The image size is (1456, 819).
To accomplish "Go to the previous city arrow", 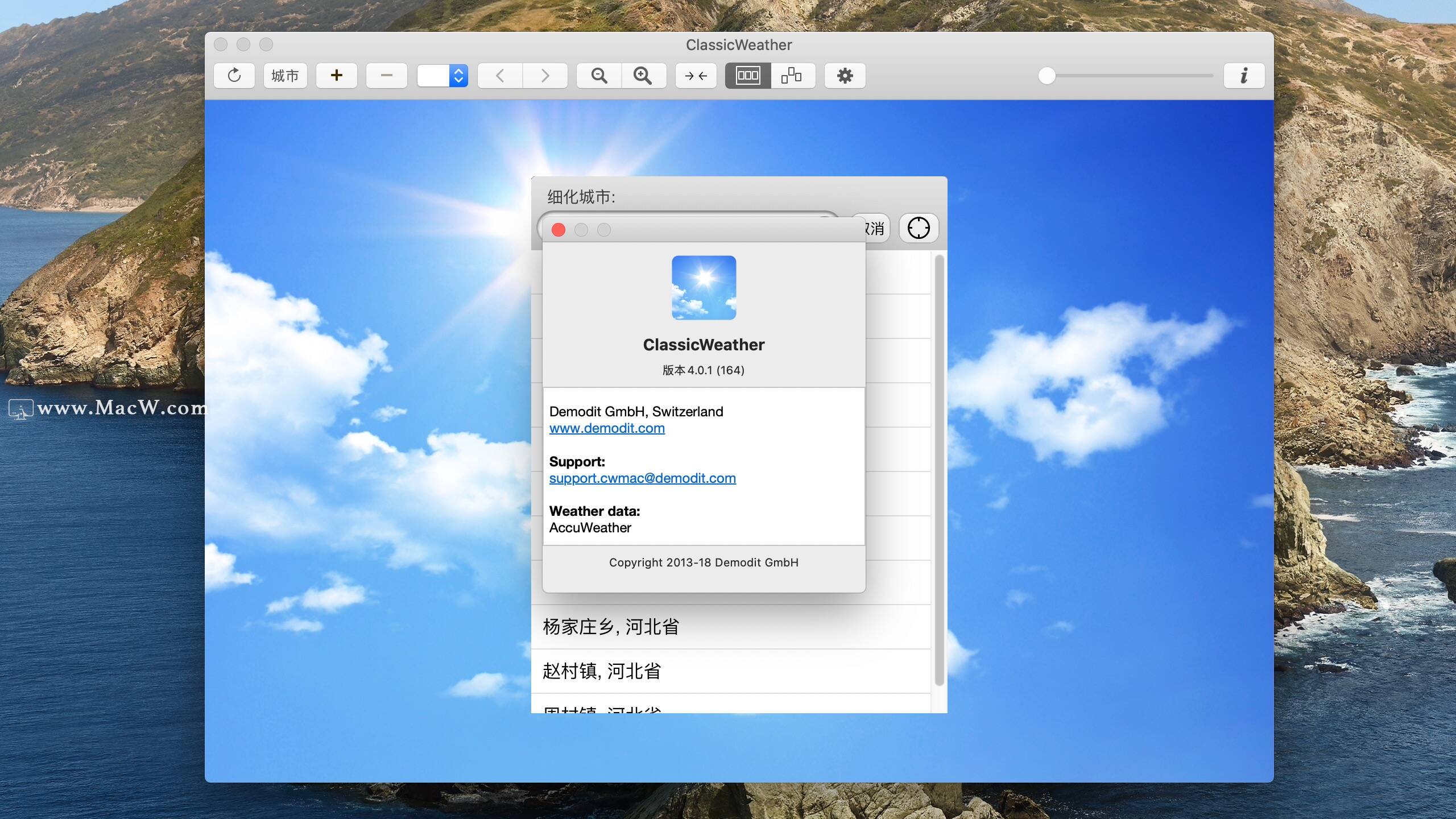I will 500,76.
